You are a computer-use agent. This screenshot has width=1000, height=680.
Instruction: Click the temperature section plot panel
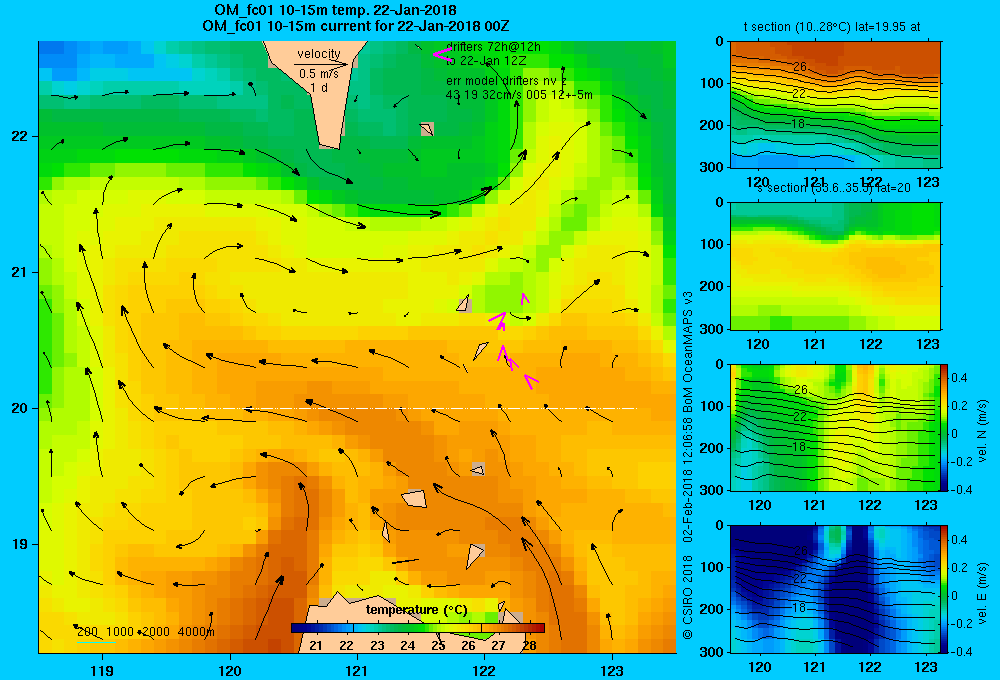tap(835, 105)
